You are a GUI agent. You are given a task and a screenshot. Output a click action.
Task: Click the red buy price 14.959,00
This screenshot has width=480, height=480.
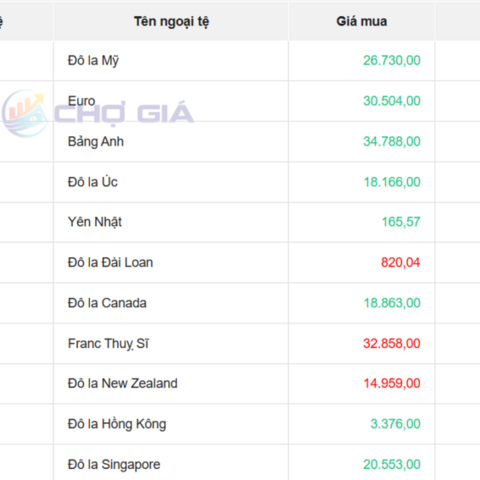coord(392,383)
